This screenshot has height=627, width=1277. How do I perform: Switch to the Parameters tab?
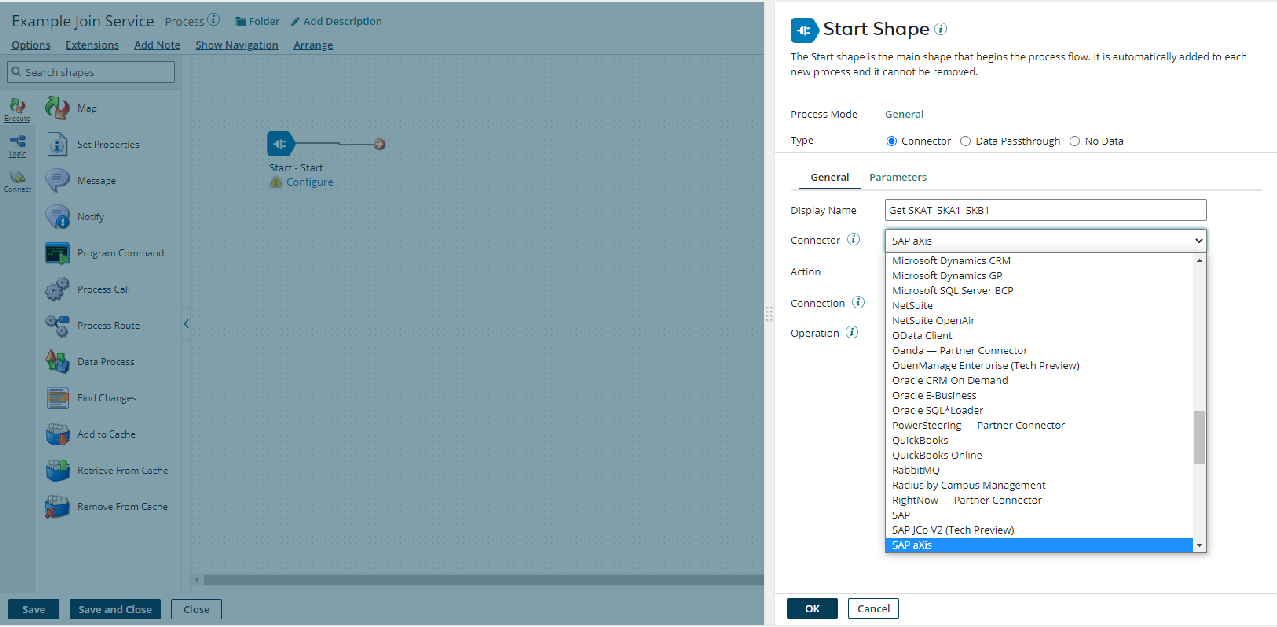point(898,177)
